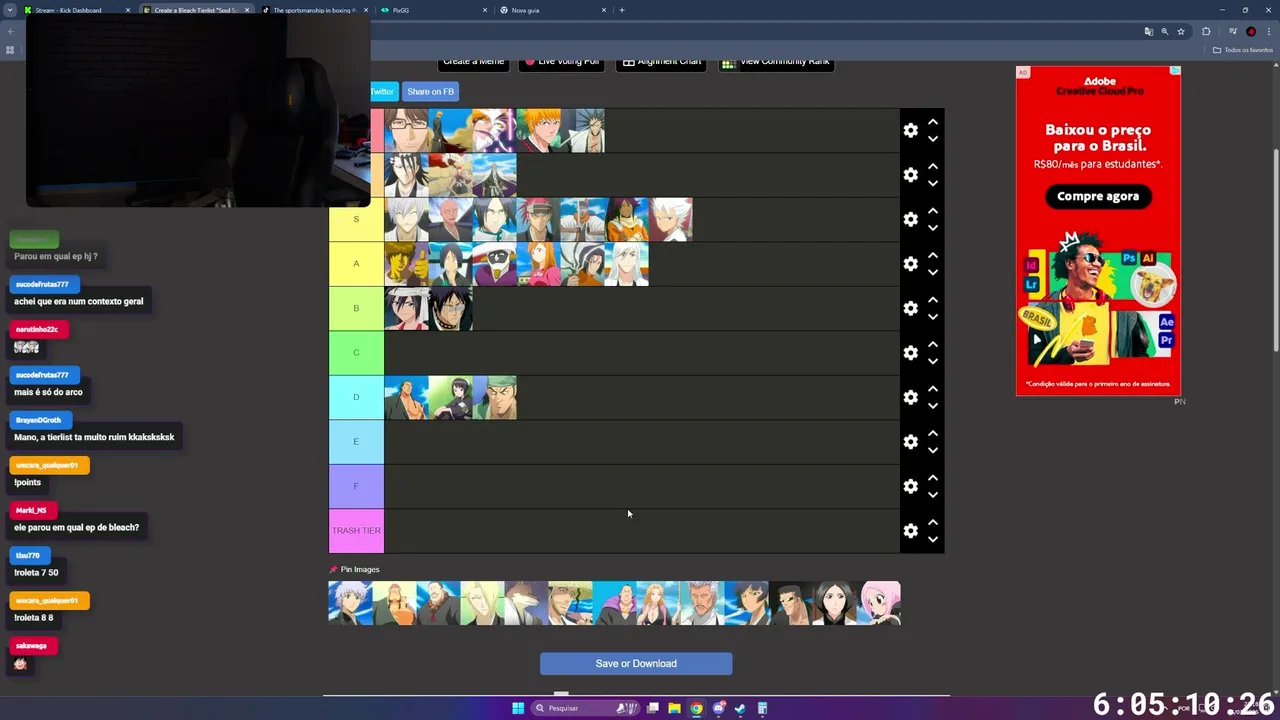This screenshot has width=1280, height=720.
Task: Open the browser extensions puzzle icon
Action: click(x=1206, y=31)
